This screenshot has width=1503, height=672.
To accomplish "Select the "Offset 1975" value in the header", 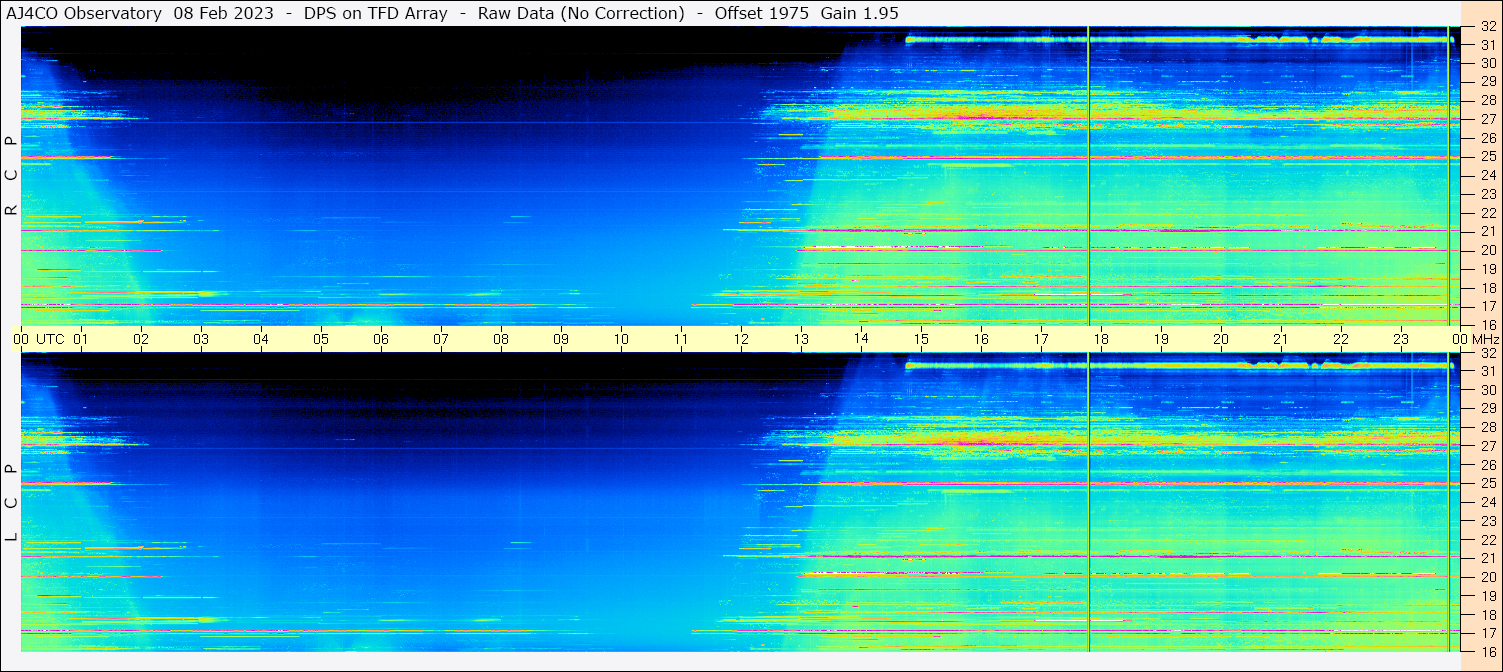I will pos(760,13).
